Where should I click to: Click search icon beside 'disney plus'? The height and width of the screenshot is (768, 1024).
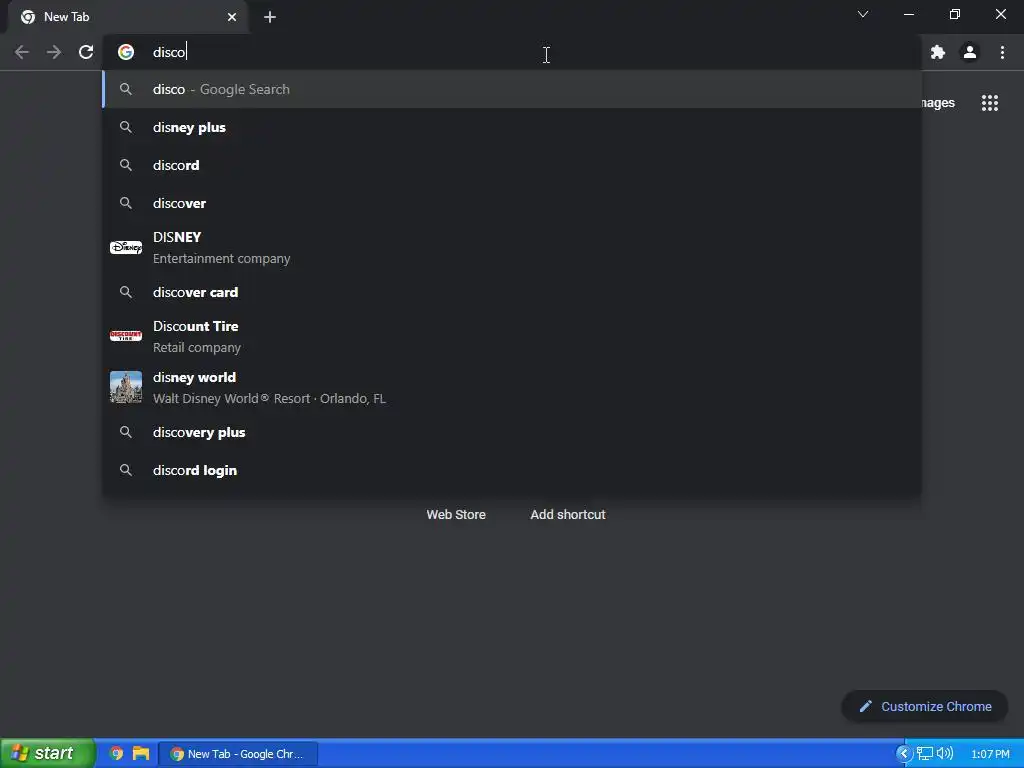(126, 127)
